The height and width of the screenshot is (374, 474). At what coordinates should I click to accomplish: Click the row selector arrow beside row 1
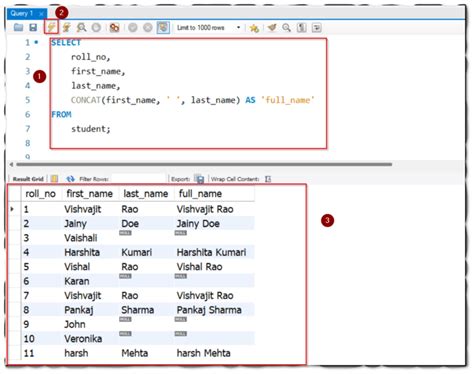13,209
